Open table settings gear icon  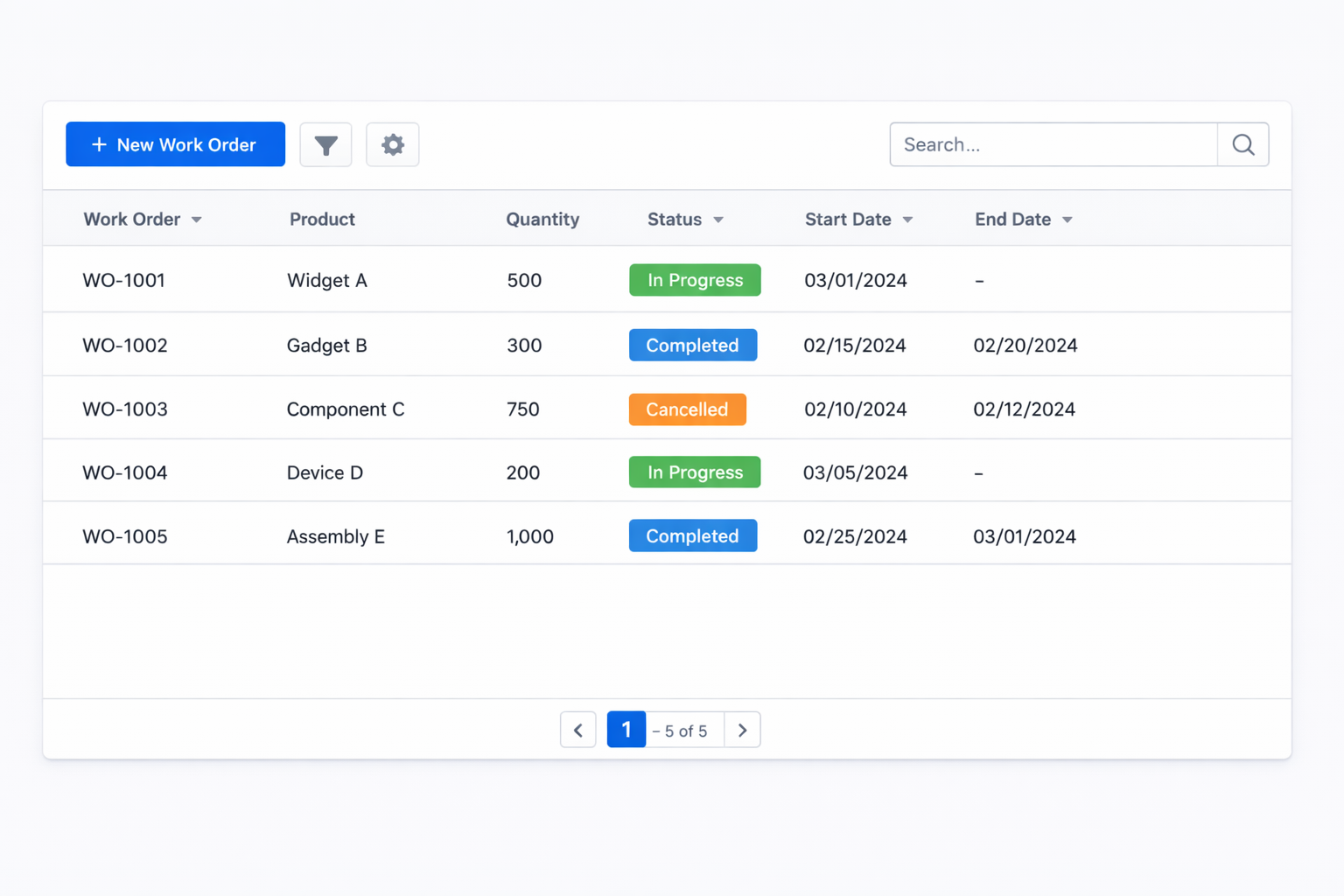pyautogui.click(x=392, y=145)
